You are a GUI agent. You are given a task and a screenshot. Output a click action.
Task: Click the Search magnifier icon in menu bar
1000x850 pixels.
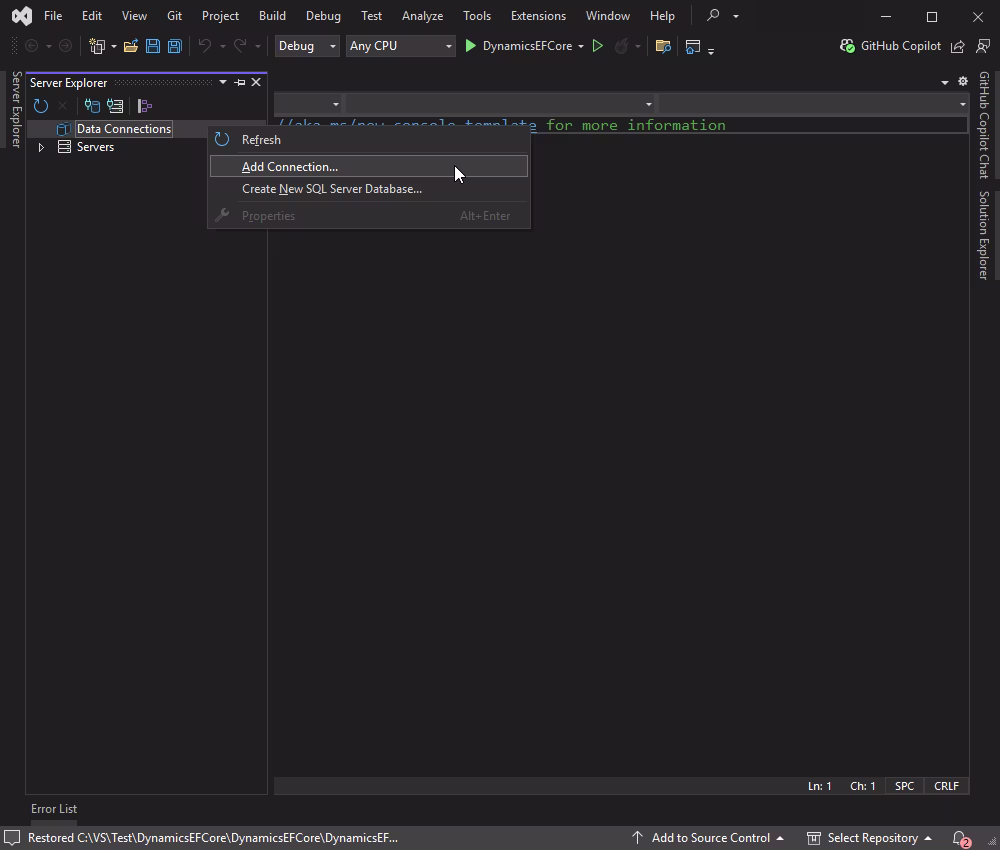(x=713, y=15)
